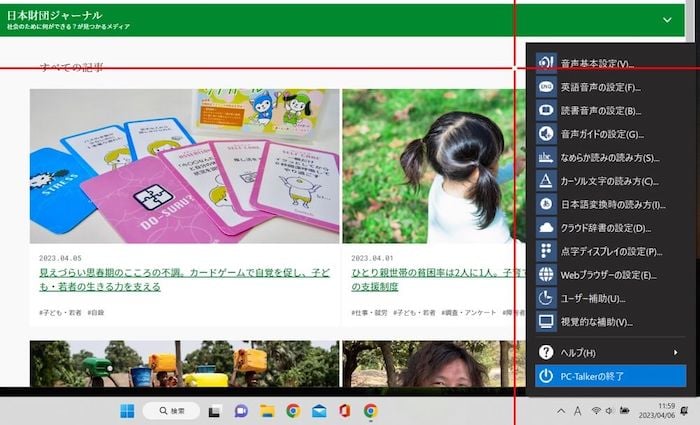Click the 読書音声の設定 icon

546,110
